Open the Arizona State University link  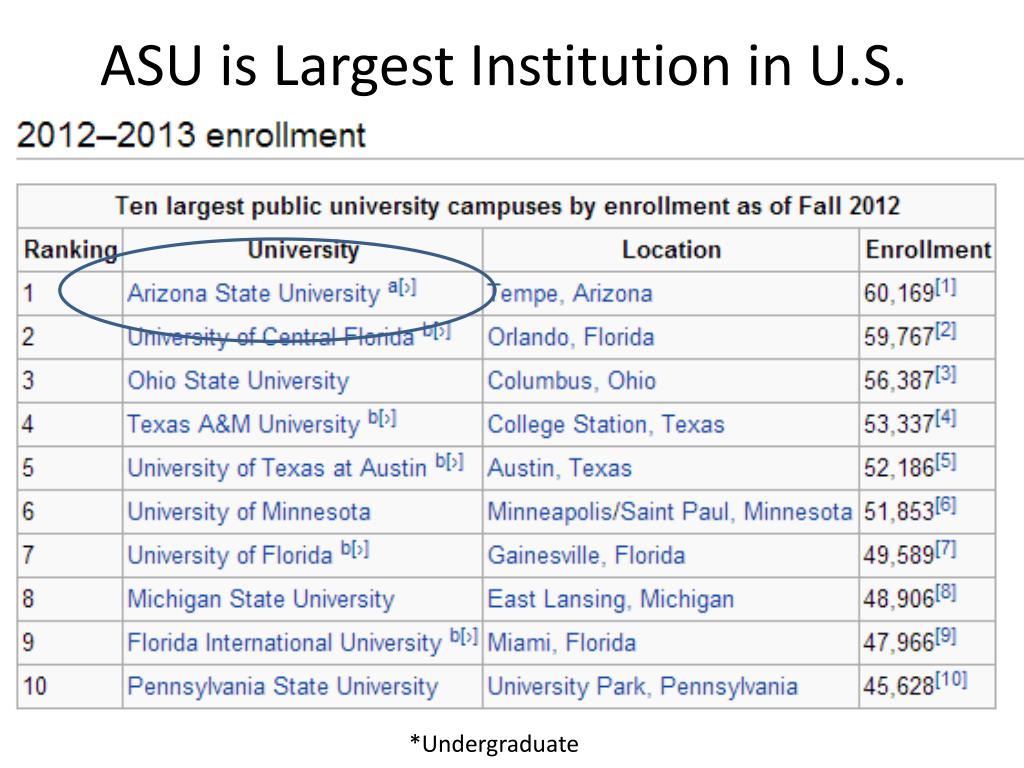pyautogui.click(x=253, y=294)
